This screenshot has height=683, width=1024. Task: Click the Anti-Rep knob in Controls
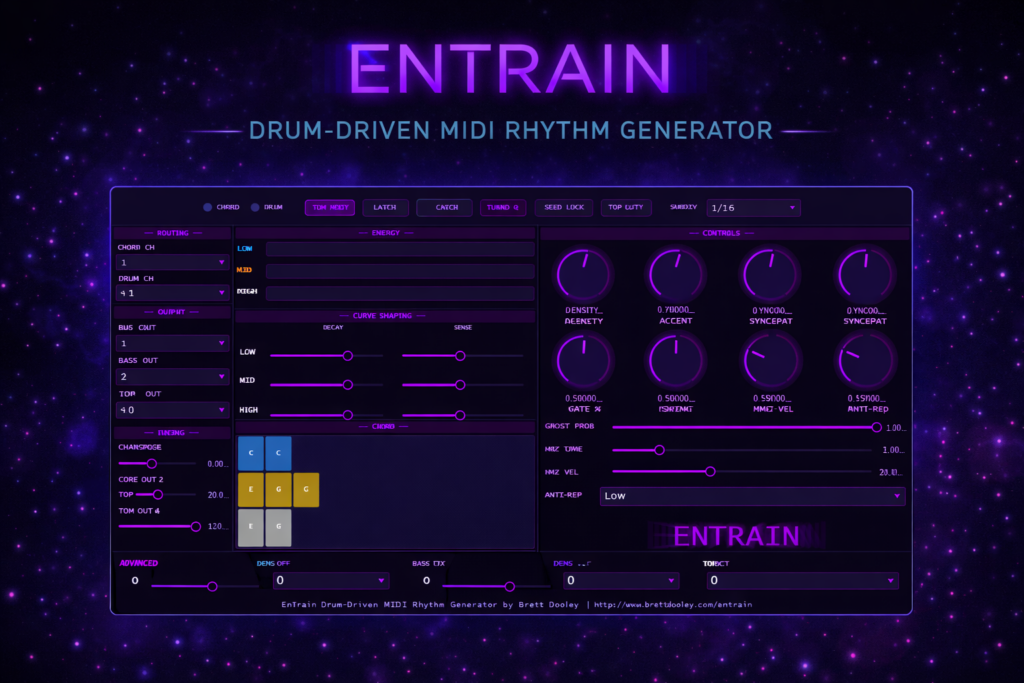click(866, 359)
